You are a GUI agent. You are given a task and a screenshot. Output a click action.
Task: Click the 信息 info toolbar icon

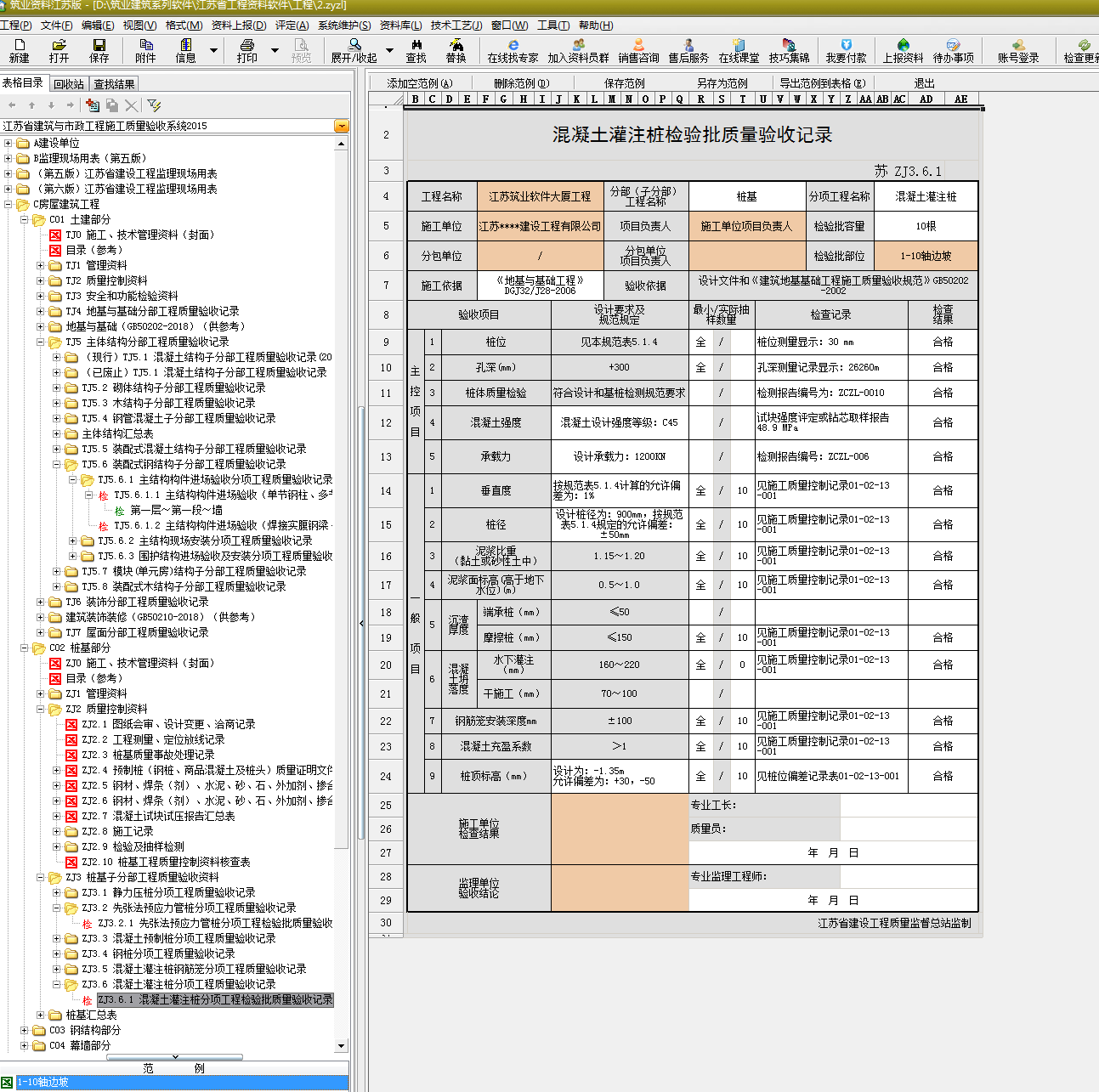coord(185,50)
